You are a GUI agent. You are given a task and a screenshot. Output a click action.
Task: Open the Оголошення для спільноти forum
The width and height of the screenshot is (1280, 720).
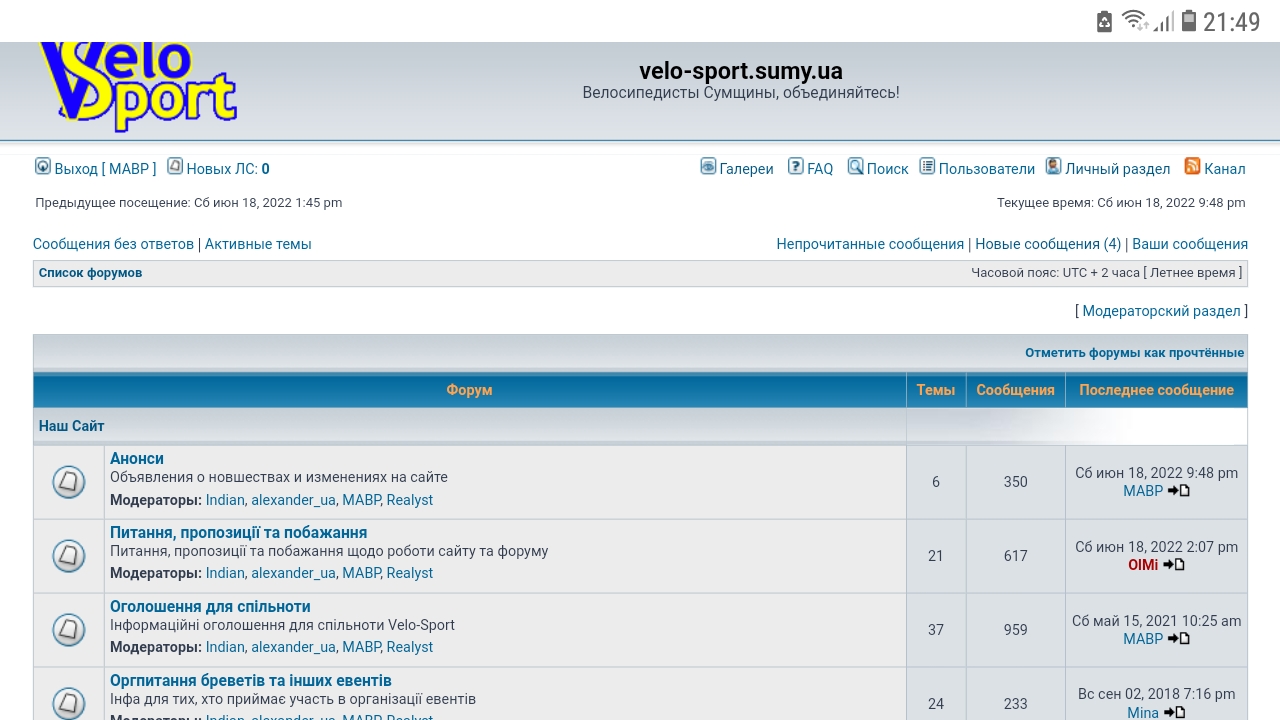pos(210,607)
